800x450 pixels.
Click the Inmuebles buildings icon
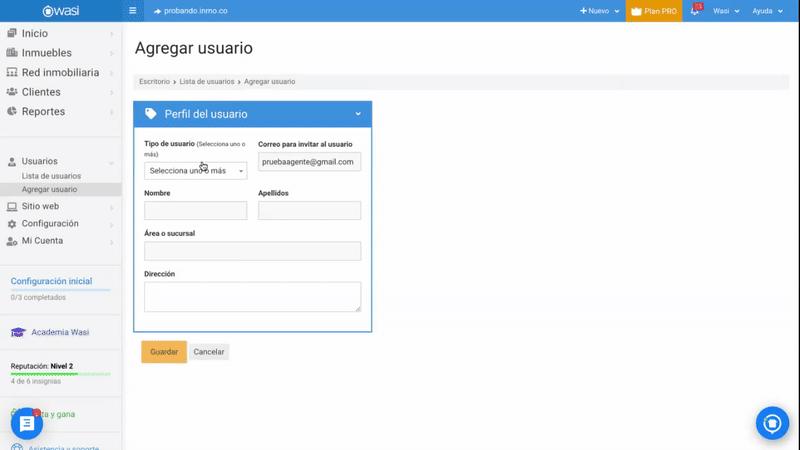click(11, 52)
